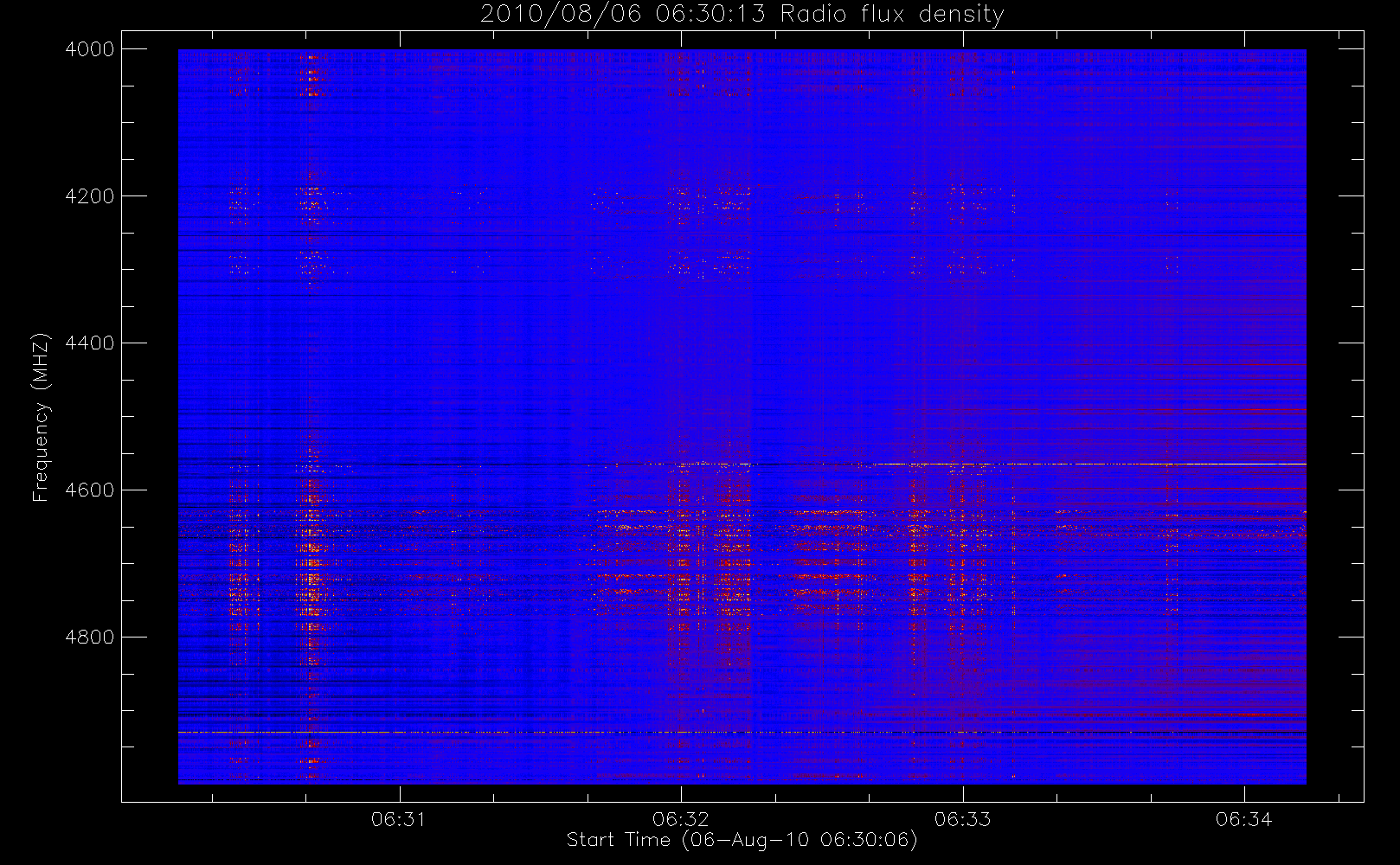Click the plot title '2010/08/06 06:30:13 Radio flux density'
Screen dimensions: 1400x865
742,14
